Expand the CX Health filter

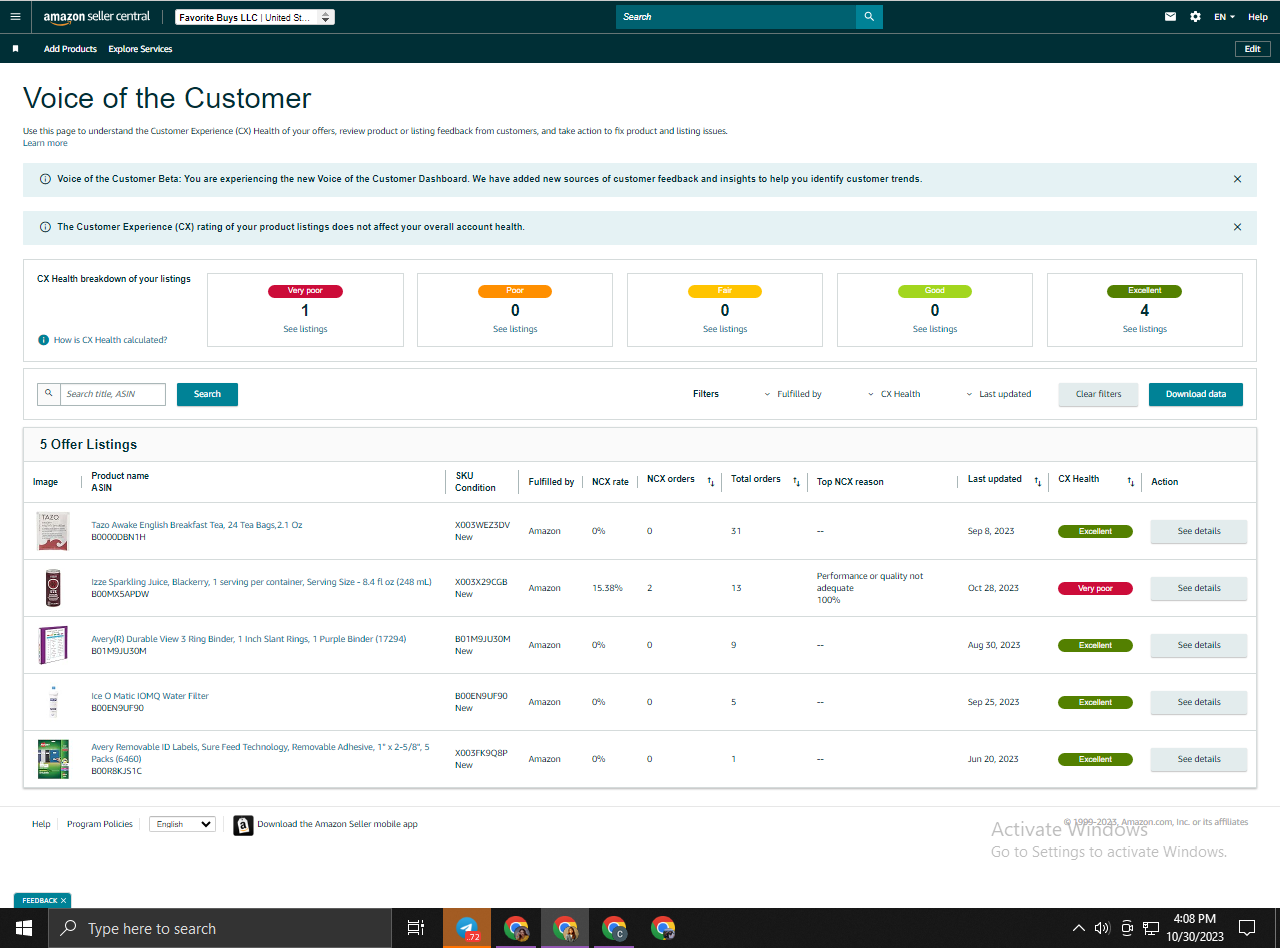[x=894, y=394]
